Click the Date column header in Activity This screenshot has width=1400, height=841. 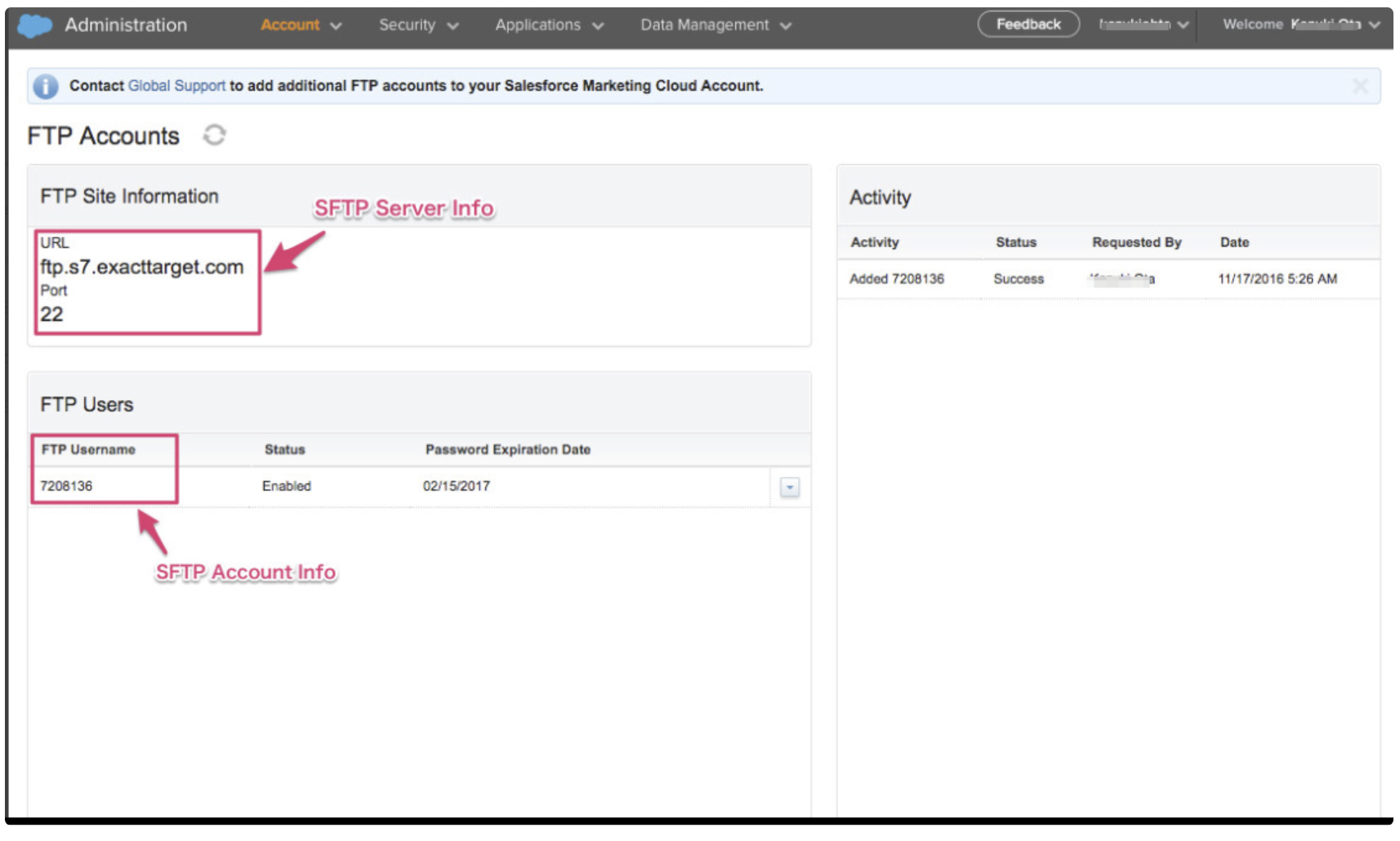coord(1233,243)
